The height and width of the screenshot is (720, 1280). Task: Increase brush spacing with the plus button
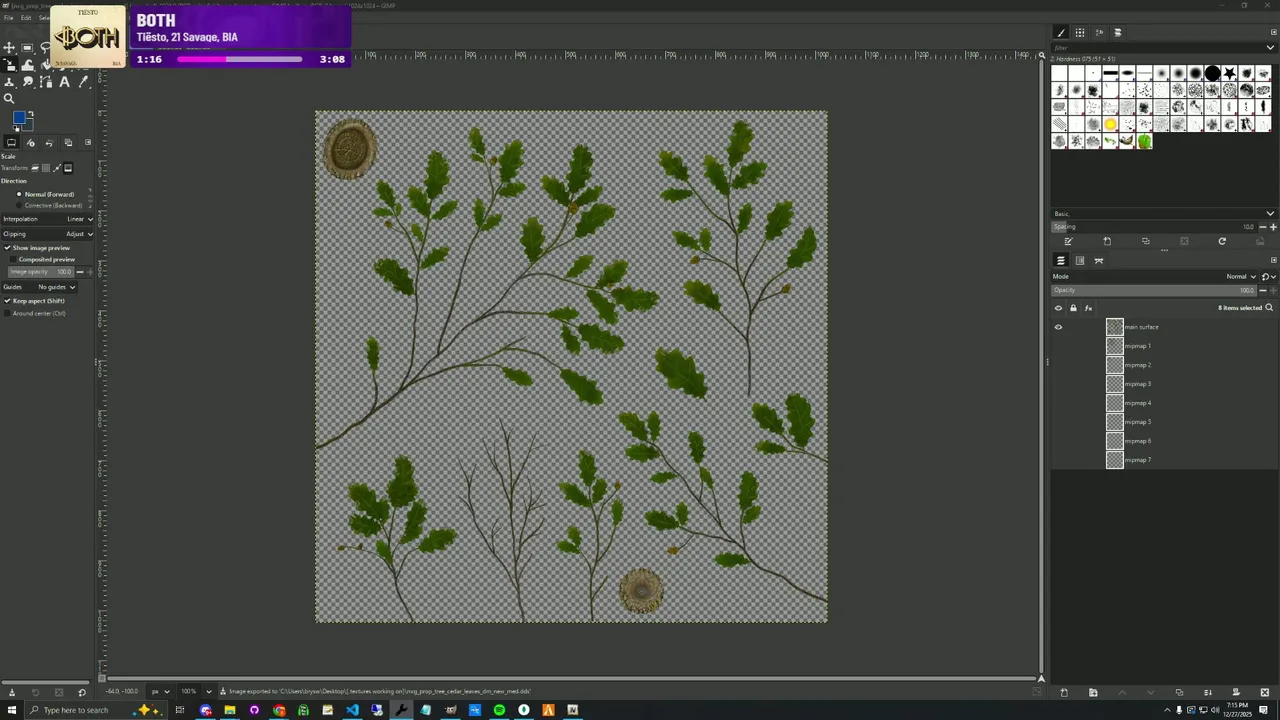[1273, 227]
